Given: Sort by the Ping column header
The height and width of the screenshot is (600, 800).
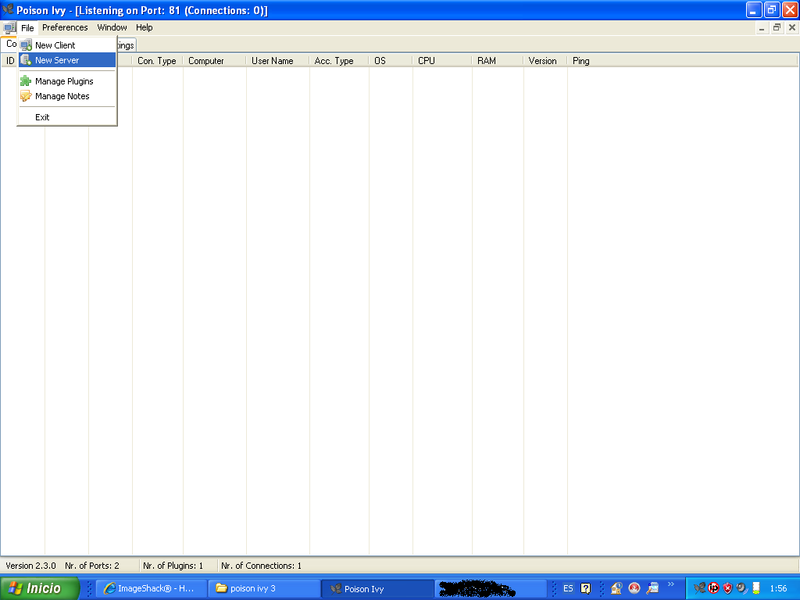Looking at the screenshot, I should (x=683, y=61).
